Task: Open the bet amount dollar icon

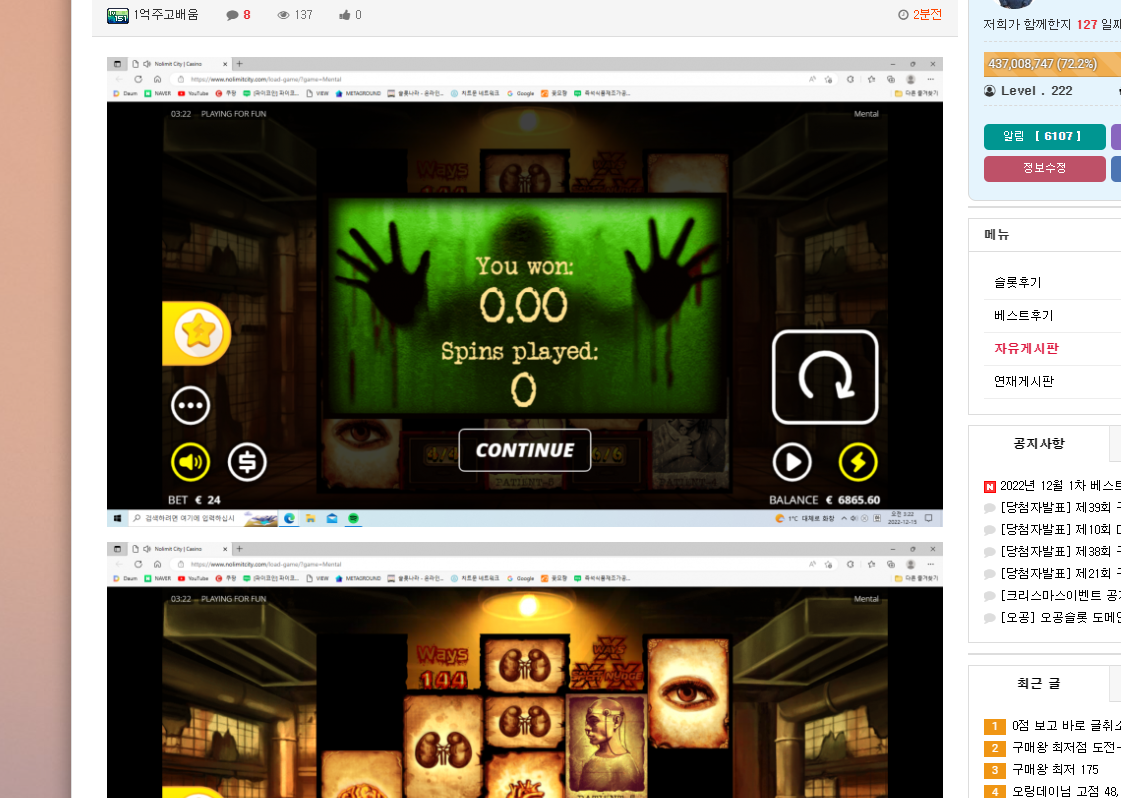Action: tap(247, 462)
